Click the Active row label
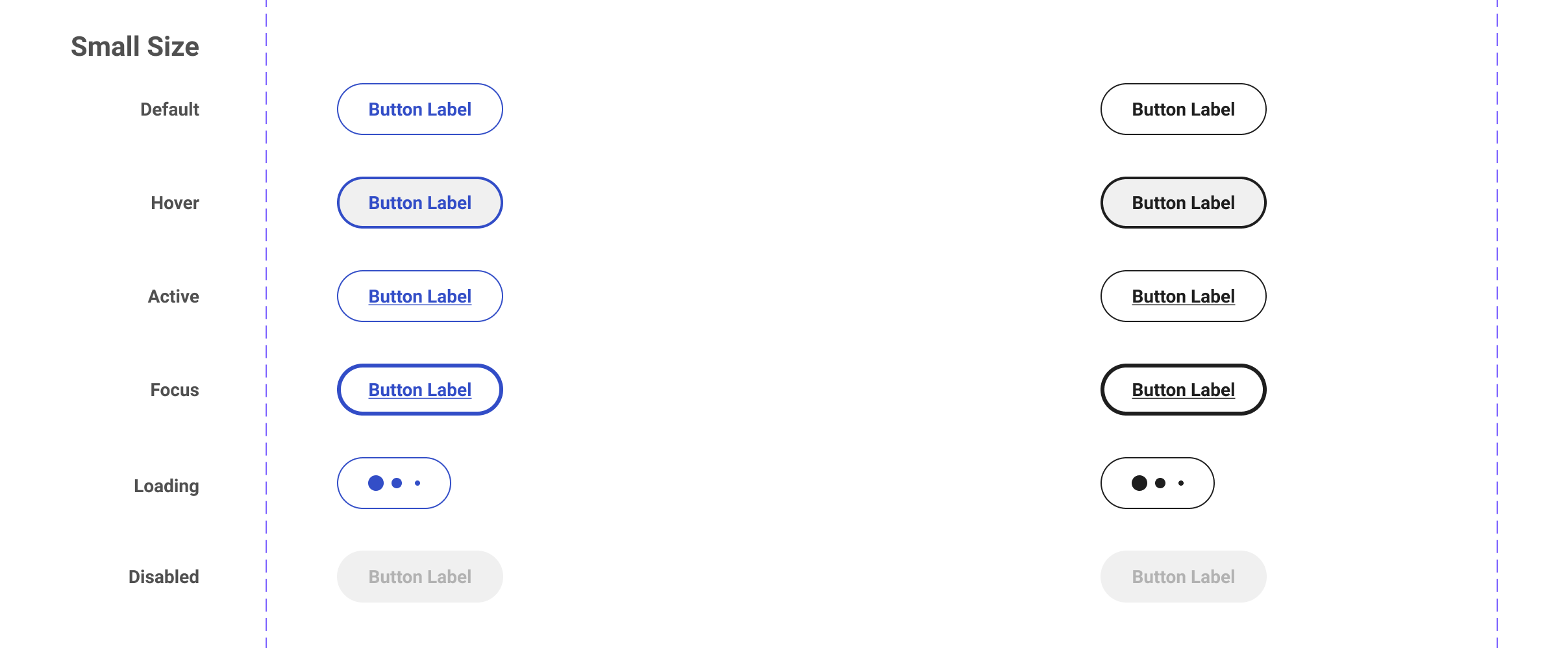This screenshot has width=1568, height=648. pyautogui.click(x=173, y=296)
